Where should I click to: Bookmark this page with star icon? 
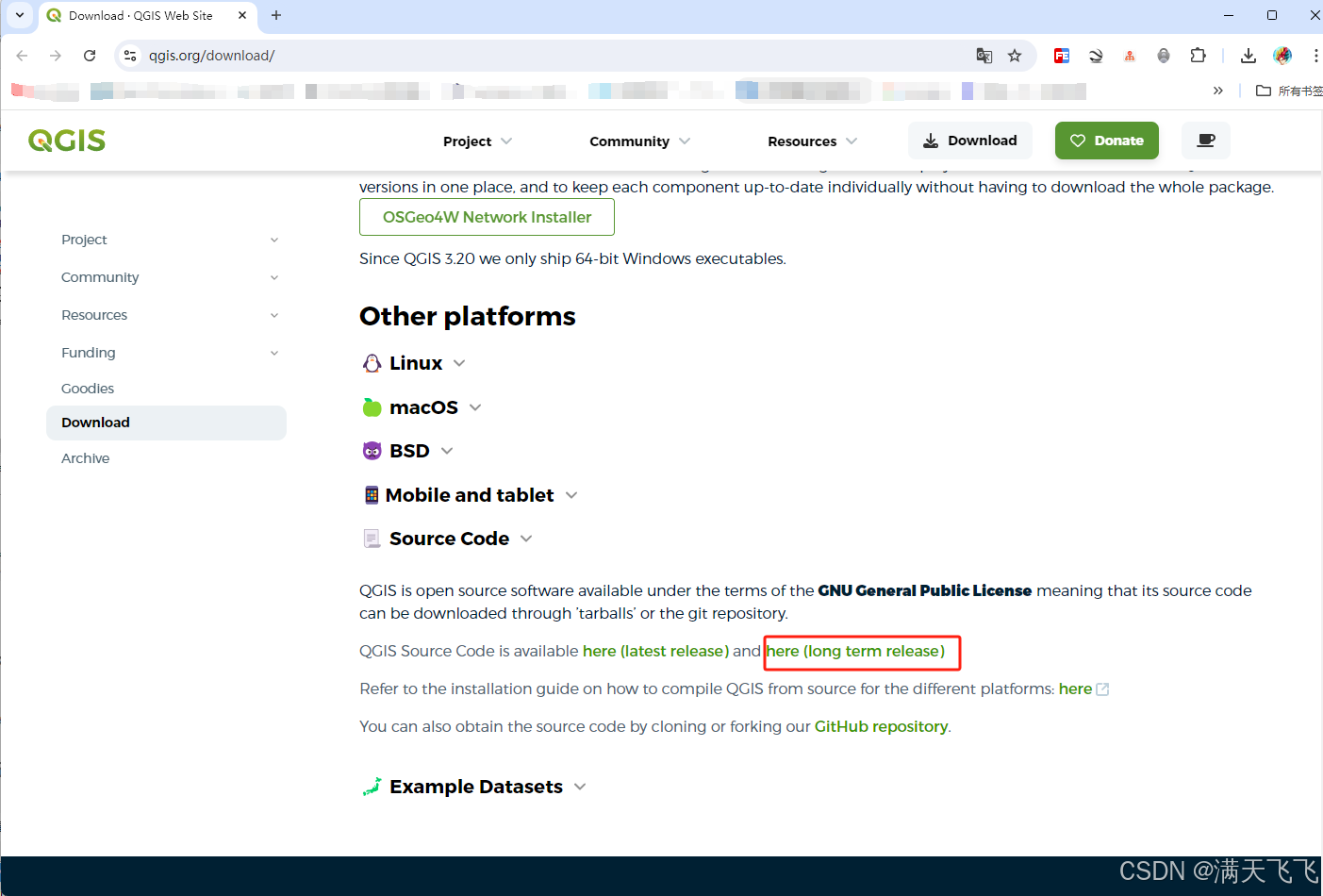click(1015, 56)
